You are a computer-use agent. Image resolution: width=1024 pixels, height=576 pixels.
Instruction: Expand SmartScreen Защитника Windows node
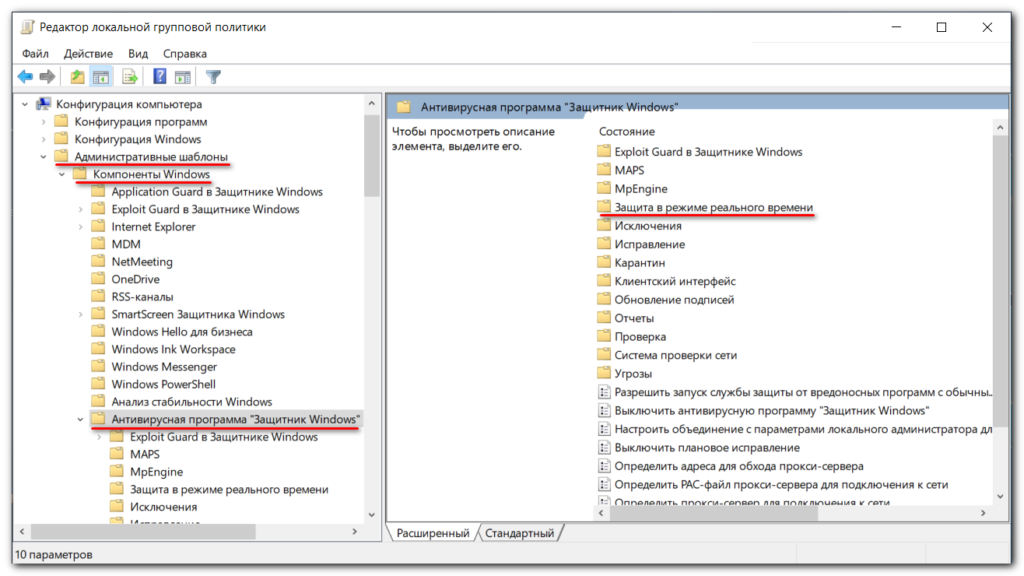(x=80, y=314)
